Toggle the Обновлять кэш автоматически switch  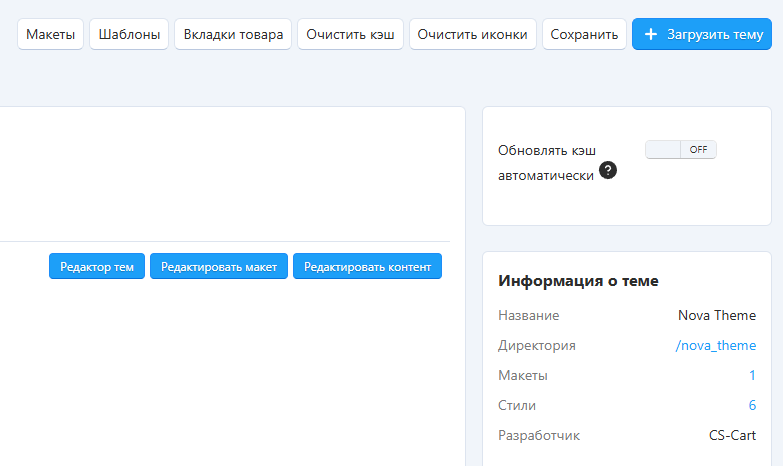pyautogui.click(x=680, y=149)
